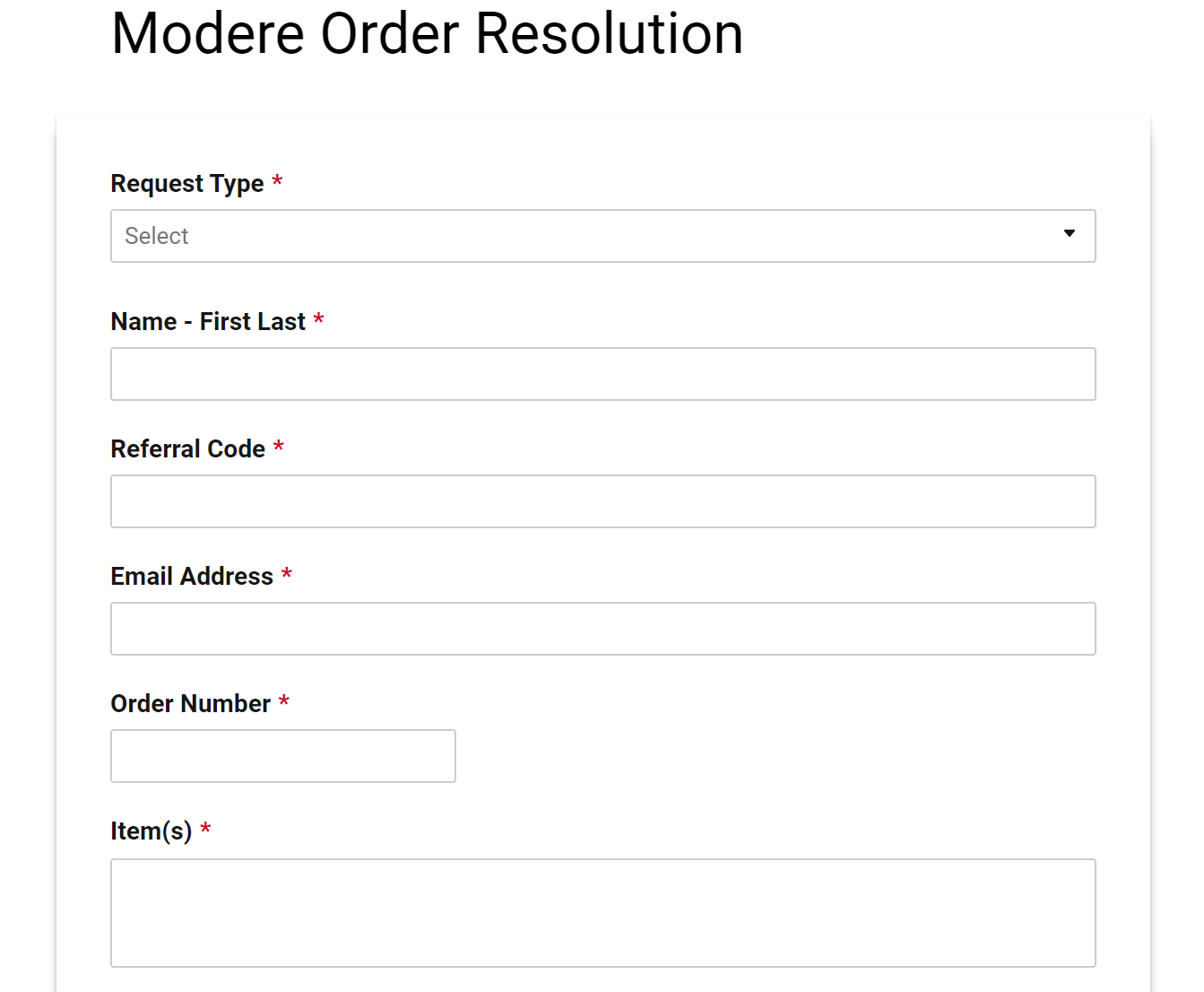Focus the Name - First Last field
1204x992 pixels.
point(602,374)
